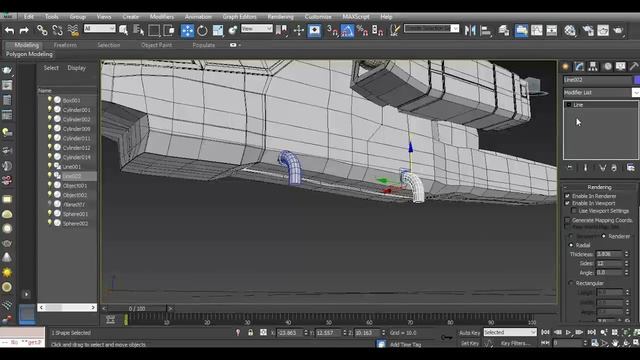Image resolution: width=640 pixels, height=360 pixels.
Task: Select the Rectangular radio option
Action: [571, 283]
